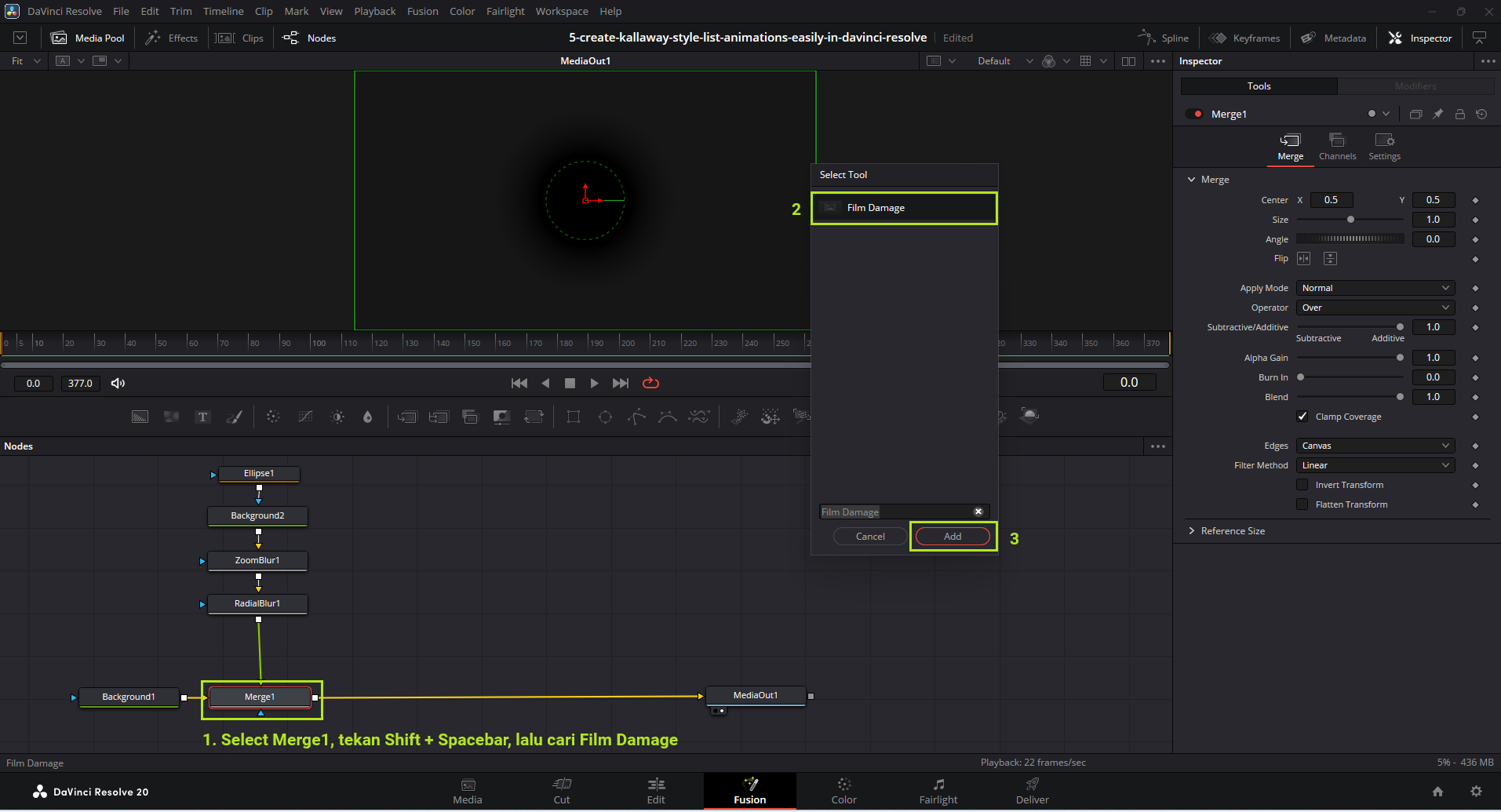The height and width of the screenshot is (812, 1501).
Task: Enable the Flatten Transform checkbox
Action: click(1302, 504)
